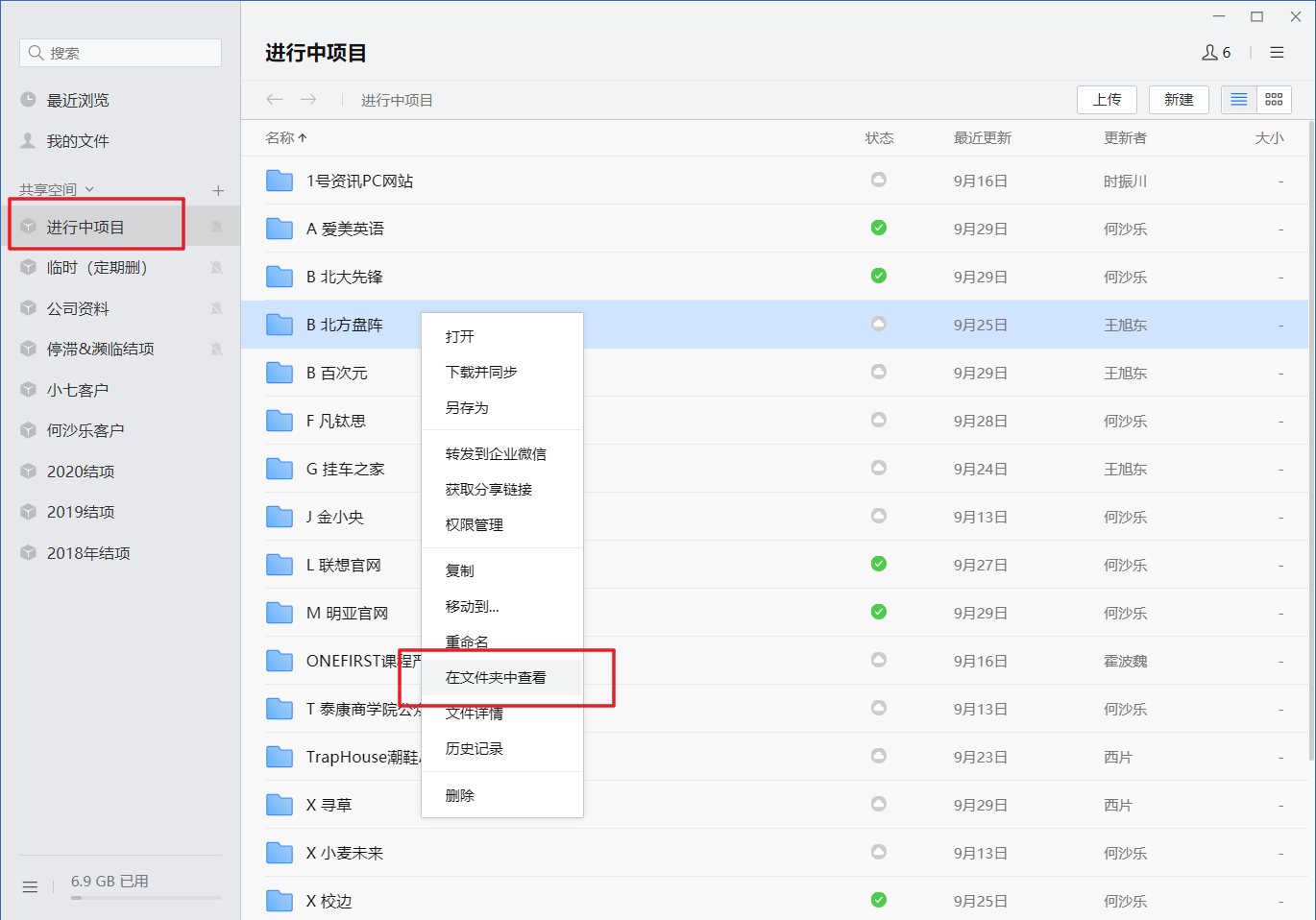
Task: Click the A 爱美英语 folder icon
Action: (x=280, y=229)
